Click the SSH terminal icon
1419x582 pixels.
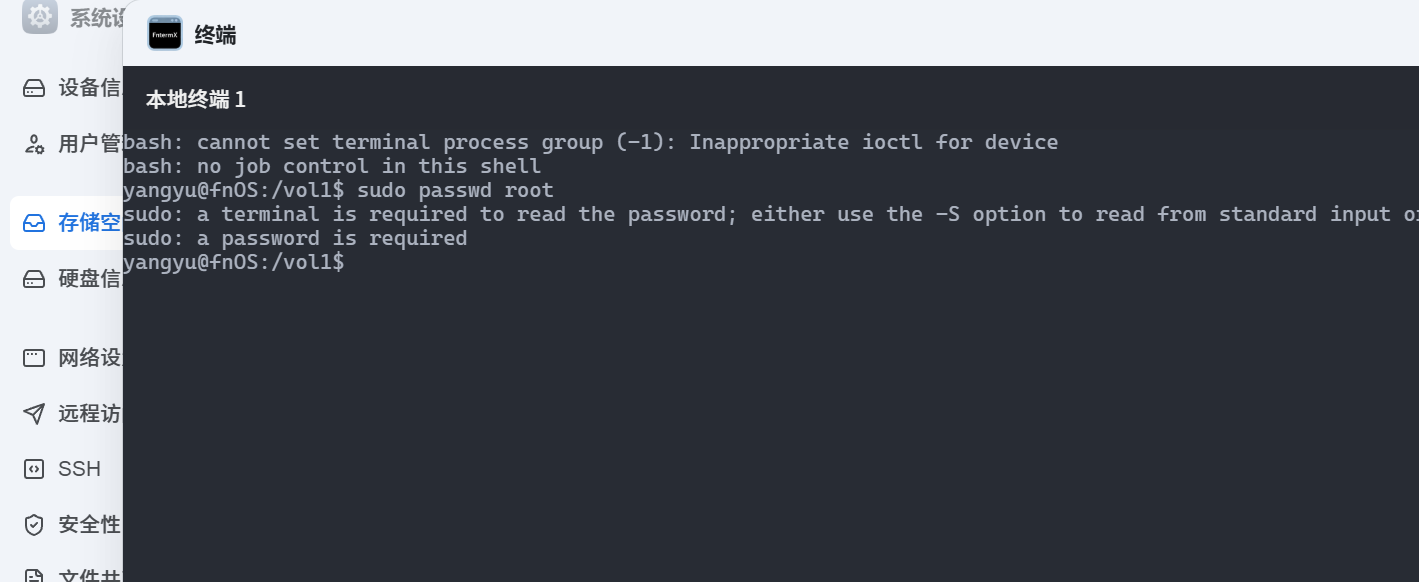33,468
